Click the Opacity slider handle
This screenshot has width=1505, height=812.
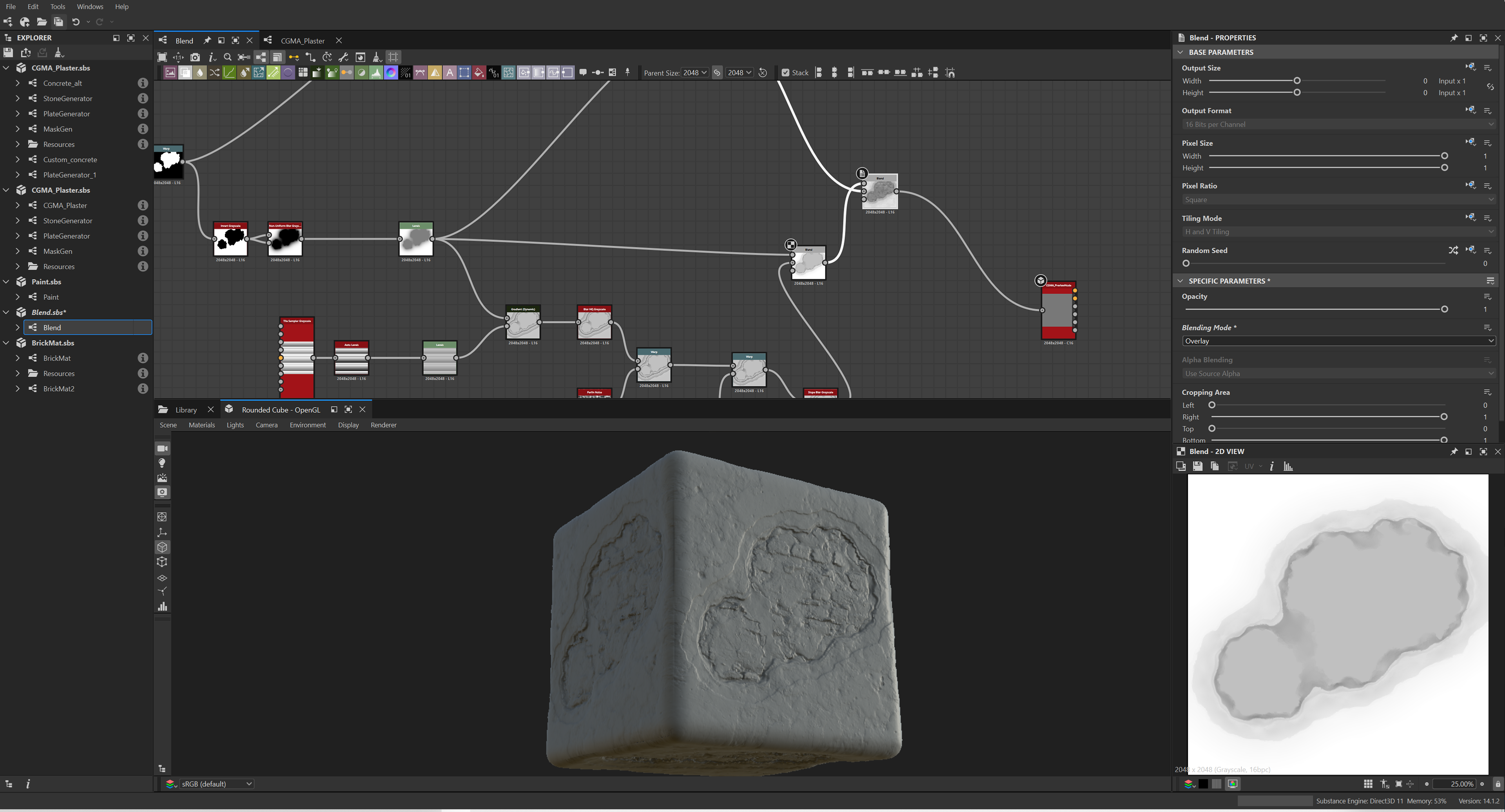click(x=1444, y=309)
